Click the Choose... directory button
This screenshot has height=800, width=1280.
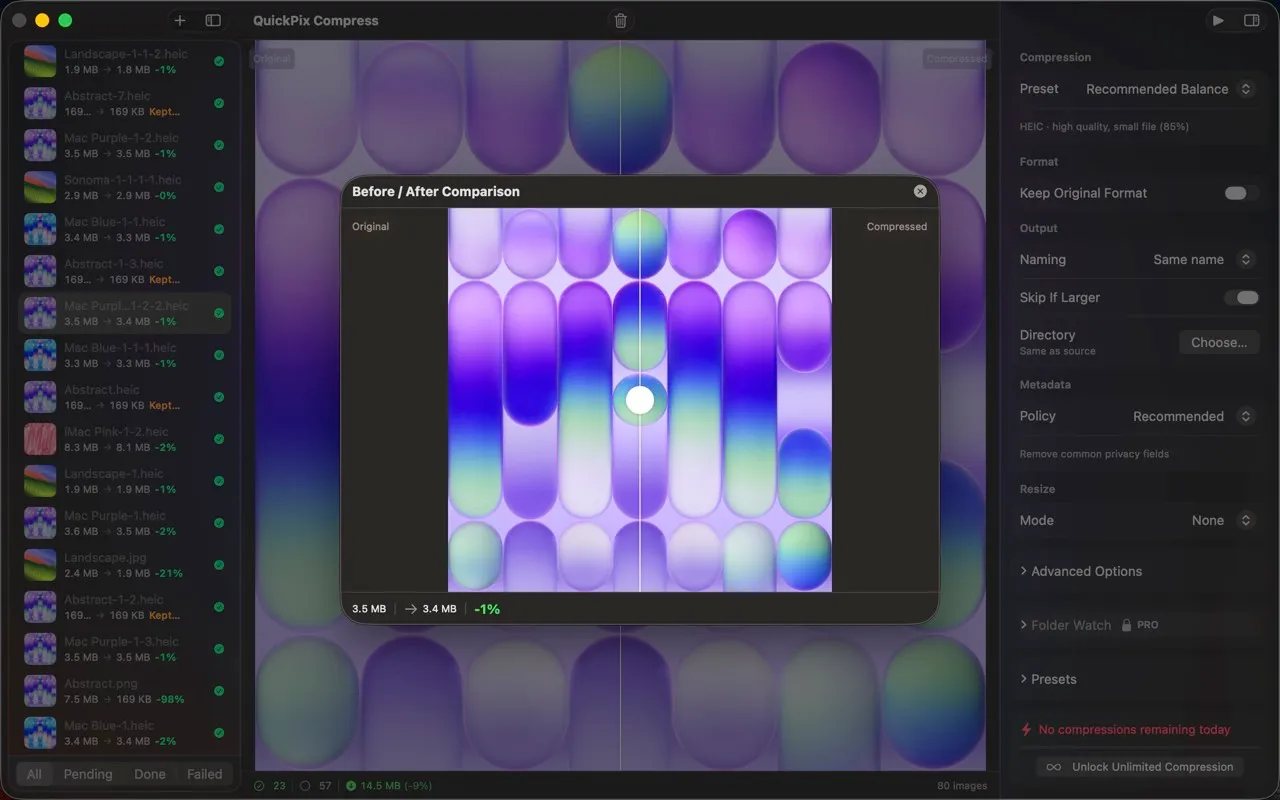(1219, 342)
